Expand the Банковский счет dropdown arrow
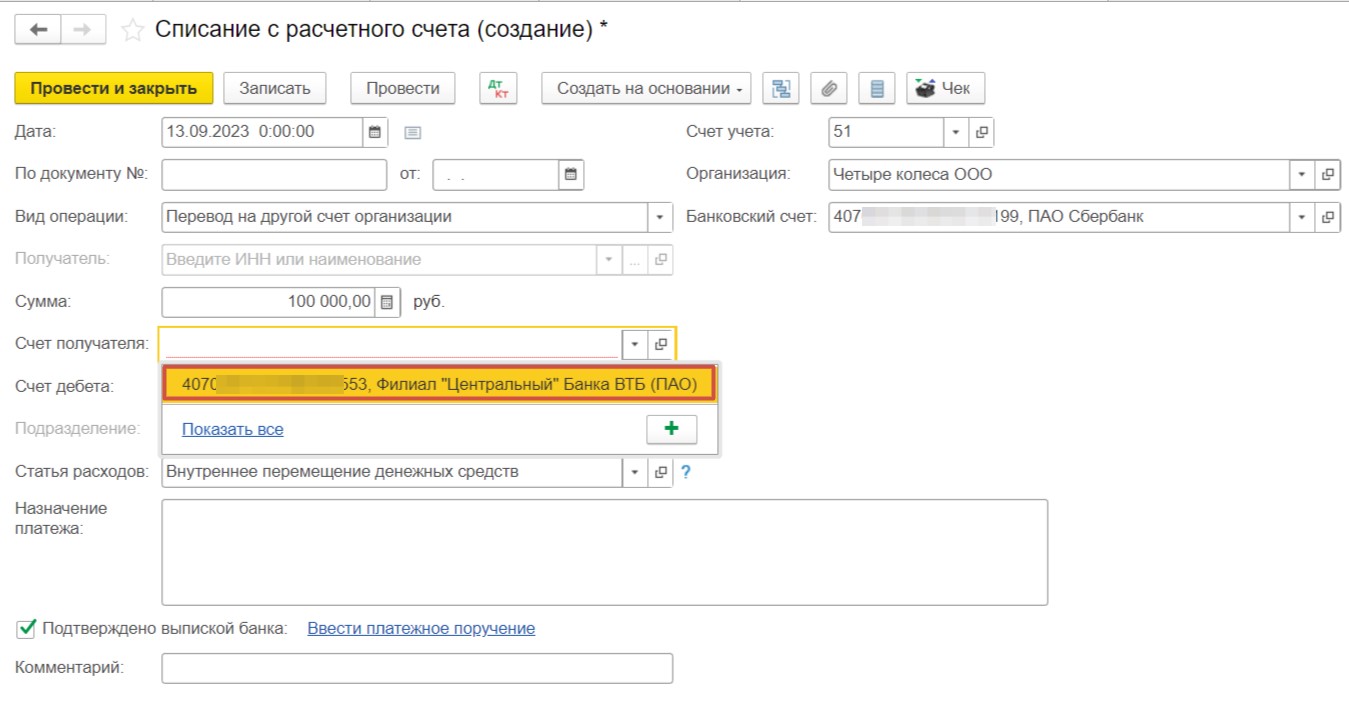Image resolution: width=1349 pixels, height=711 pixels. [1302, 217]
